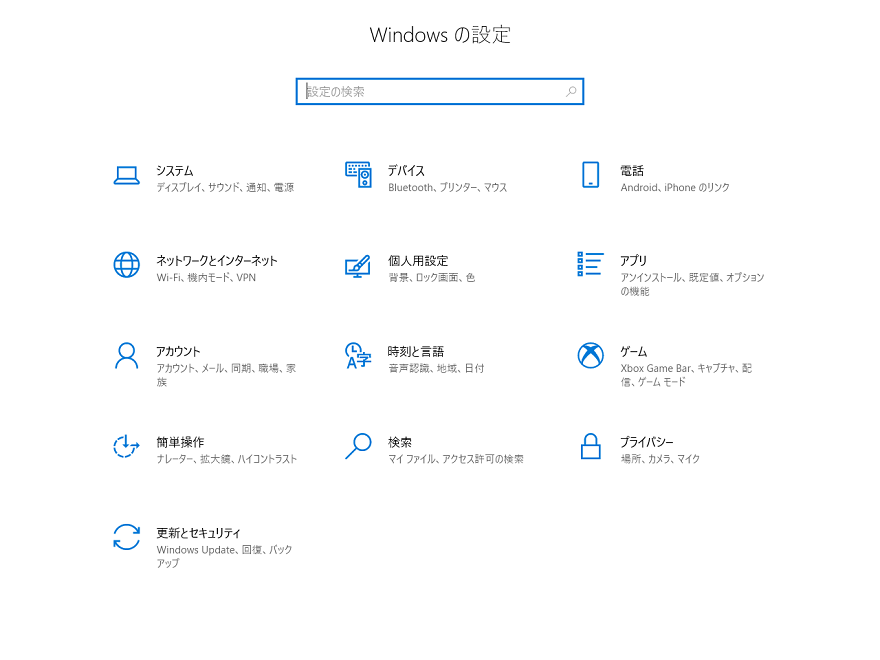Select the 検索 category title
This screenshot has height=660, width=880.
(x=400, y=442)
